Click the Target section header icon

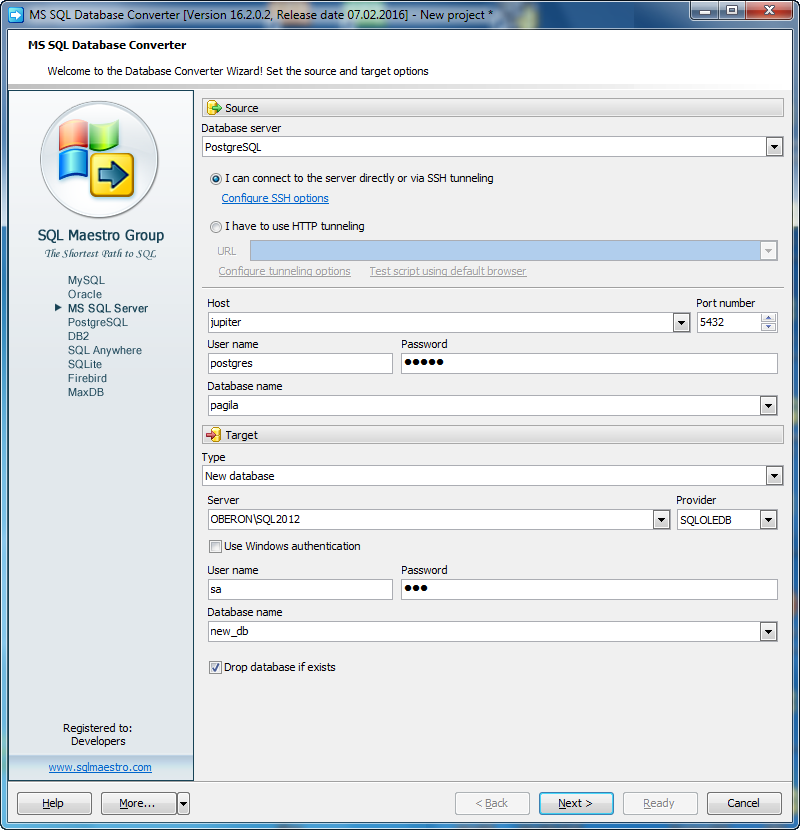click(x=214, y=435)
